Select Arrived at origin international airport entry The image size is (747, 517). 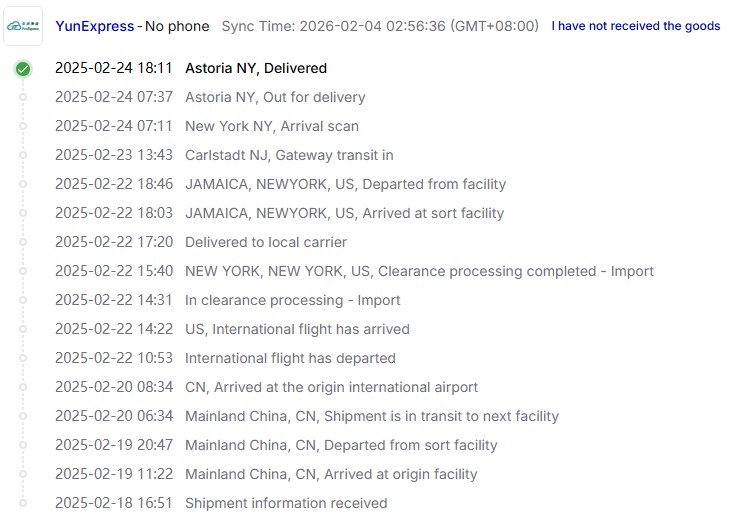[331, 388]
